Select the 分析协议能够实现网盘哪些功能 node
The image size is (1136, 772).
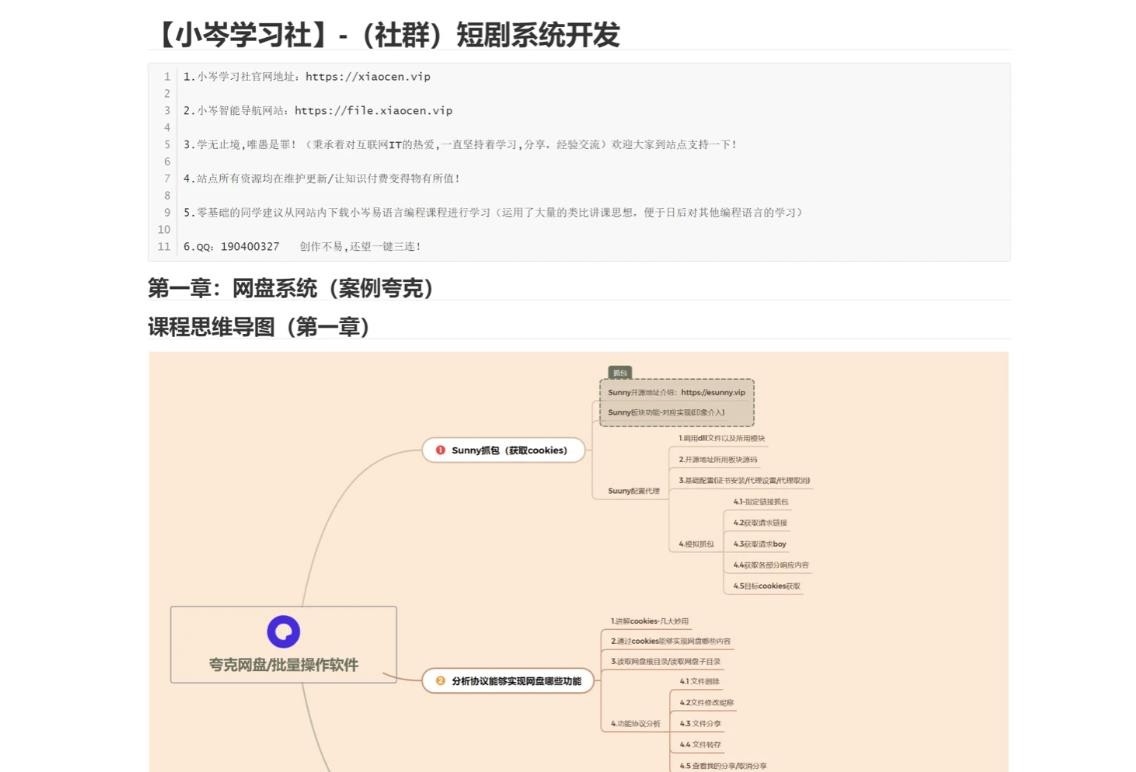[515, 681]
